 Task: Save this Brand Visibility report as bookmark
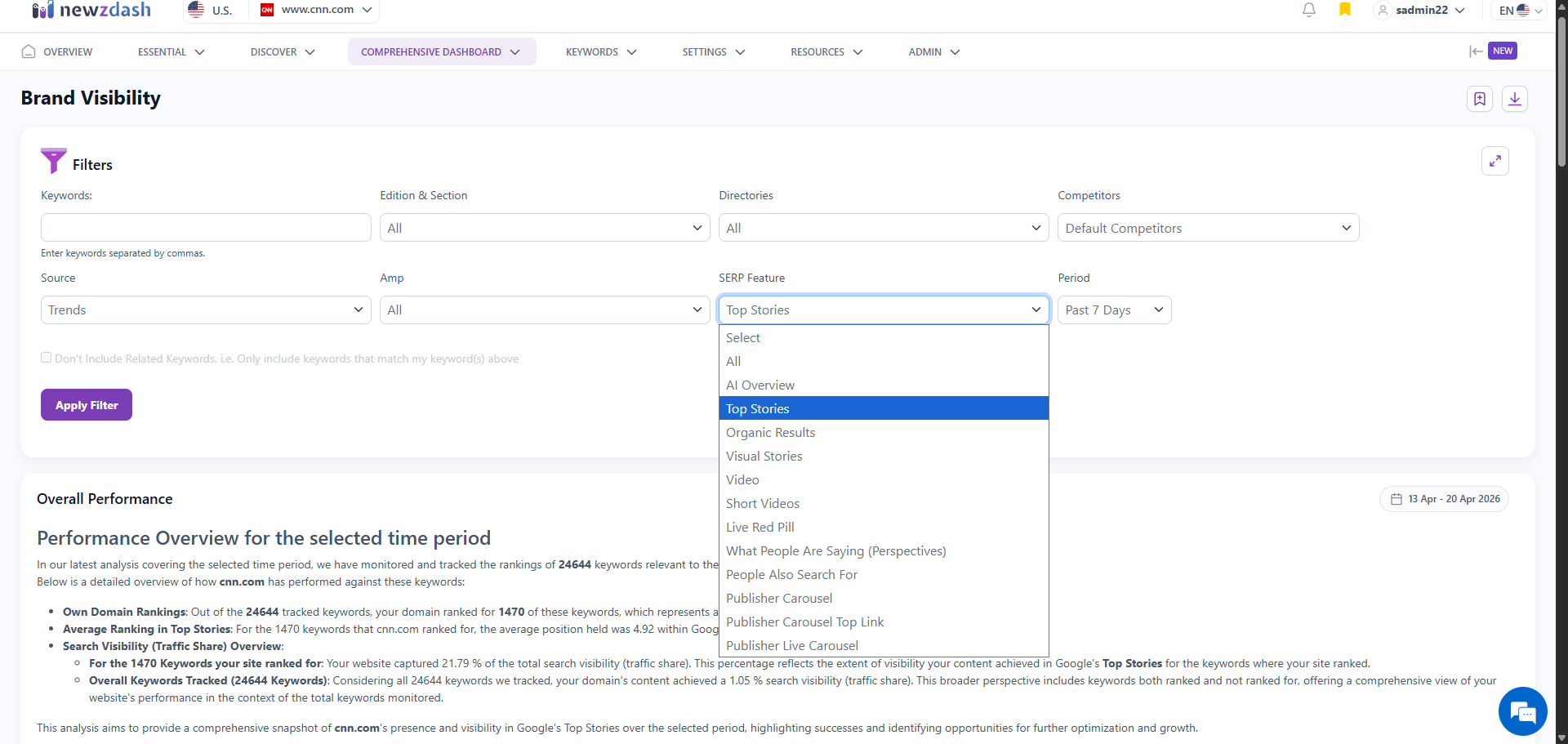(1479, 99)
